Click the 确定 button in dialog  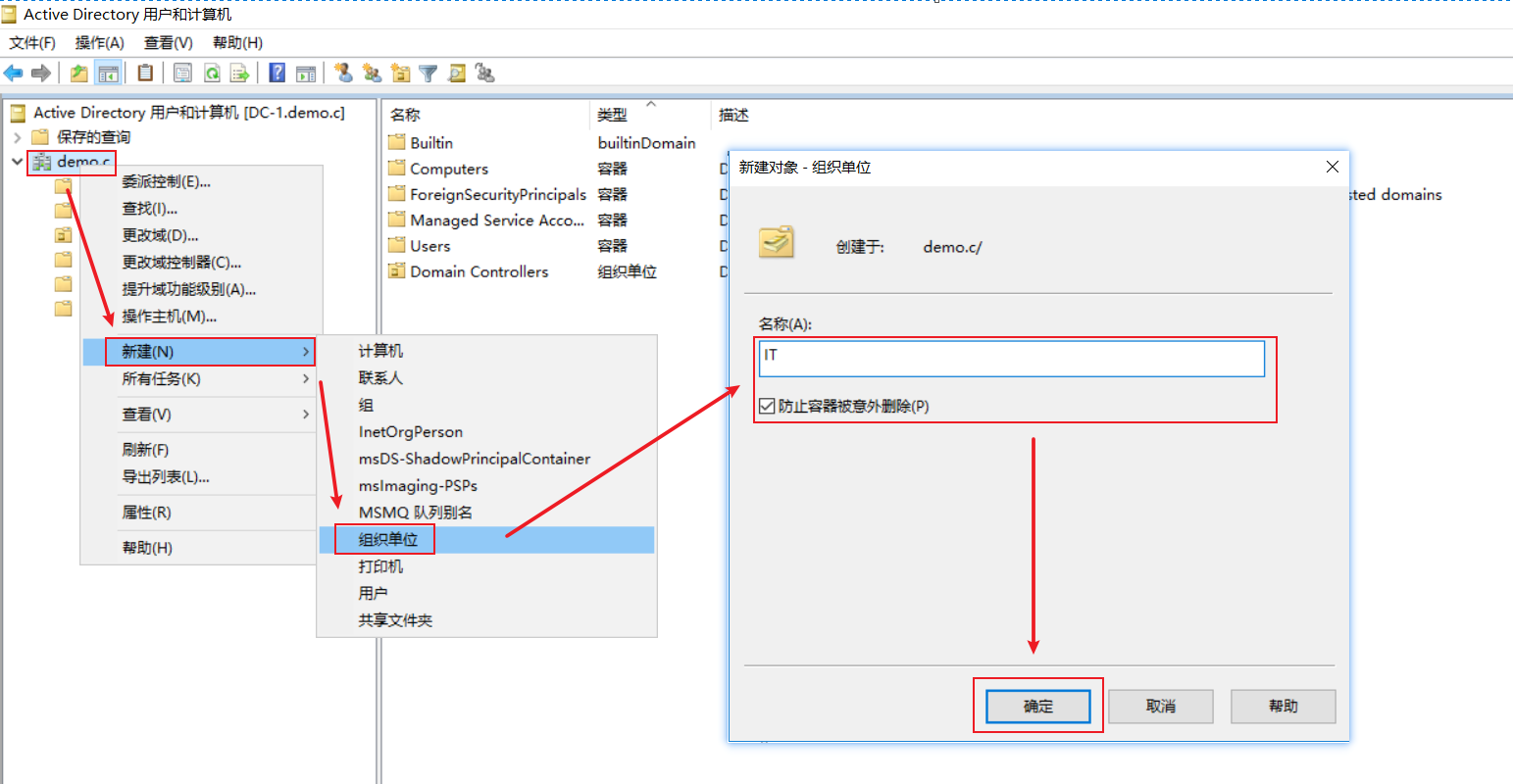(1037, 707)
